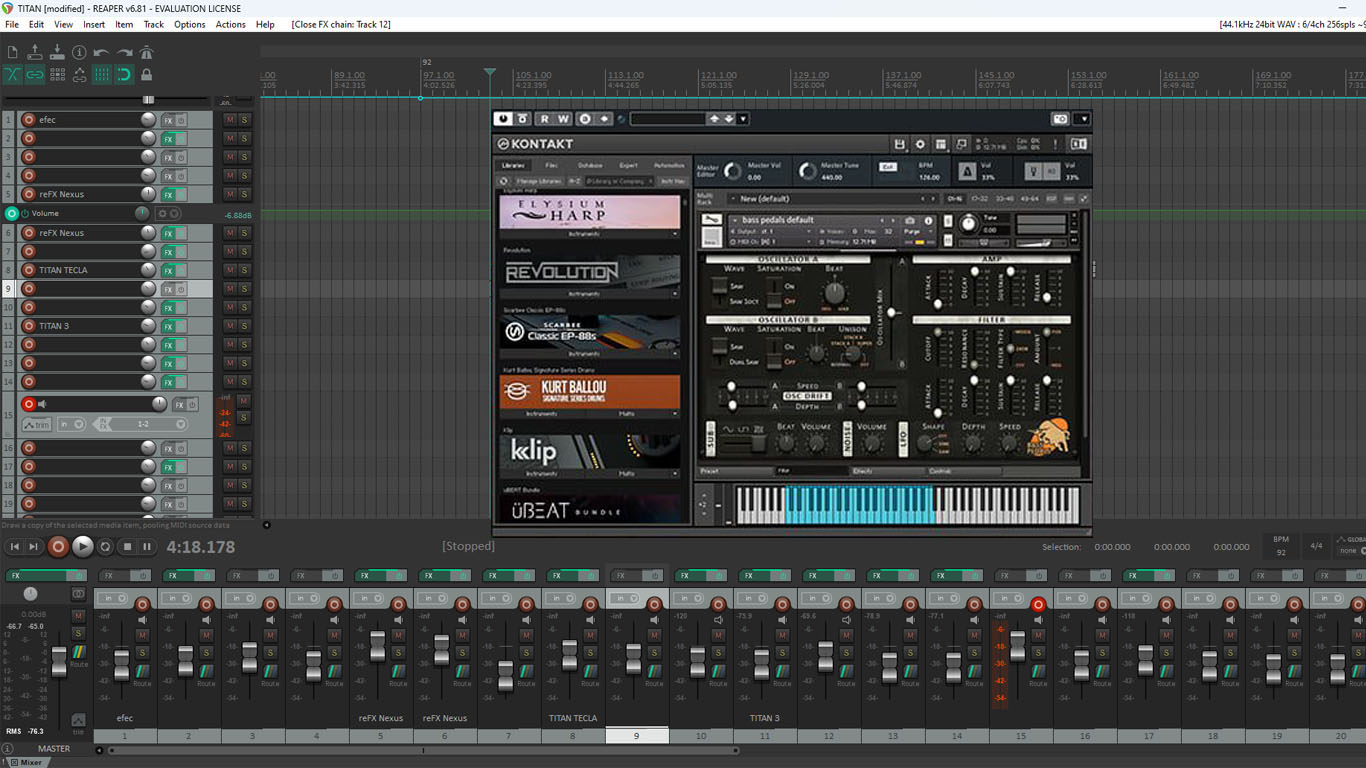Open the Options menu
The image size is (1366, 768).
(x=190, y=24)
